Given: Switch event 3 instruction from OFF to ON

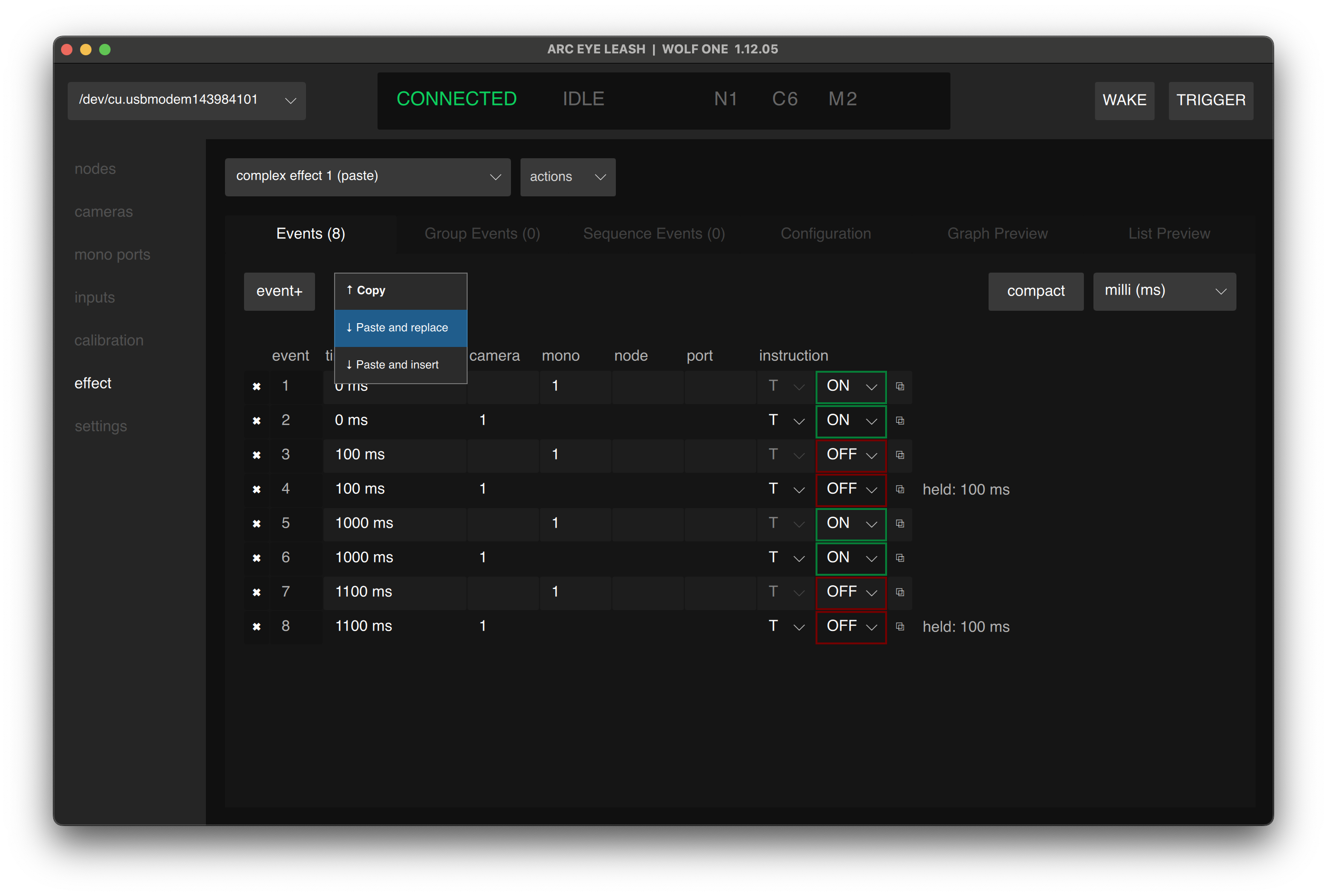Looking at the screenshot, I should click(850, 455).
